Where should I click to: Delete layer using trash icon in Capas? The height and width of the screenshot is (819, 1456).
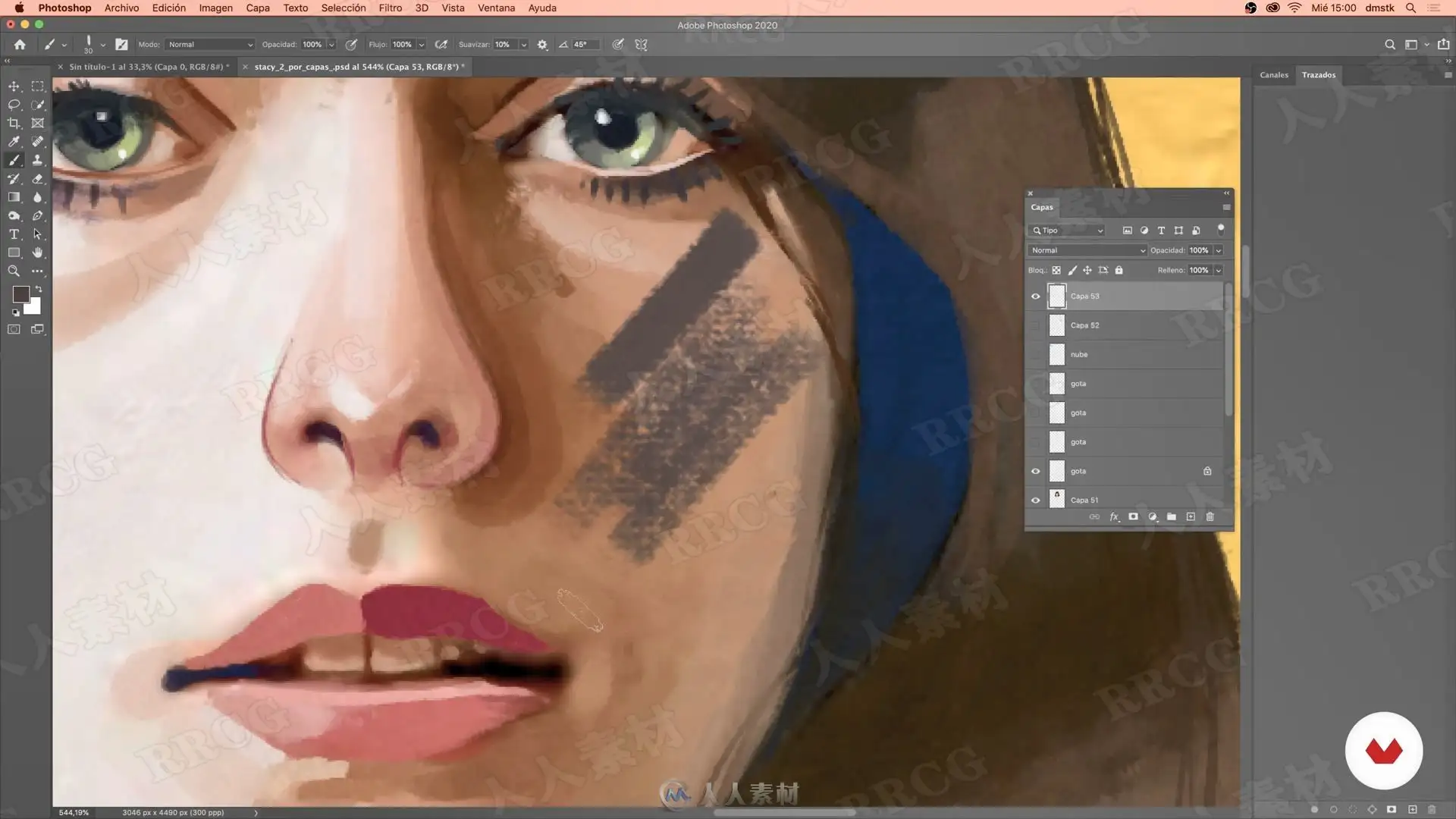click(1210, 516)
